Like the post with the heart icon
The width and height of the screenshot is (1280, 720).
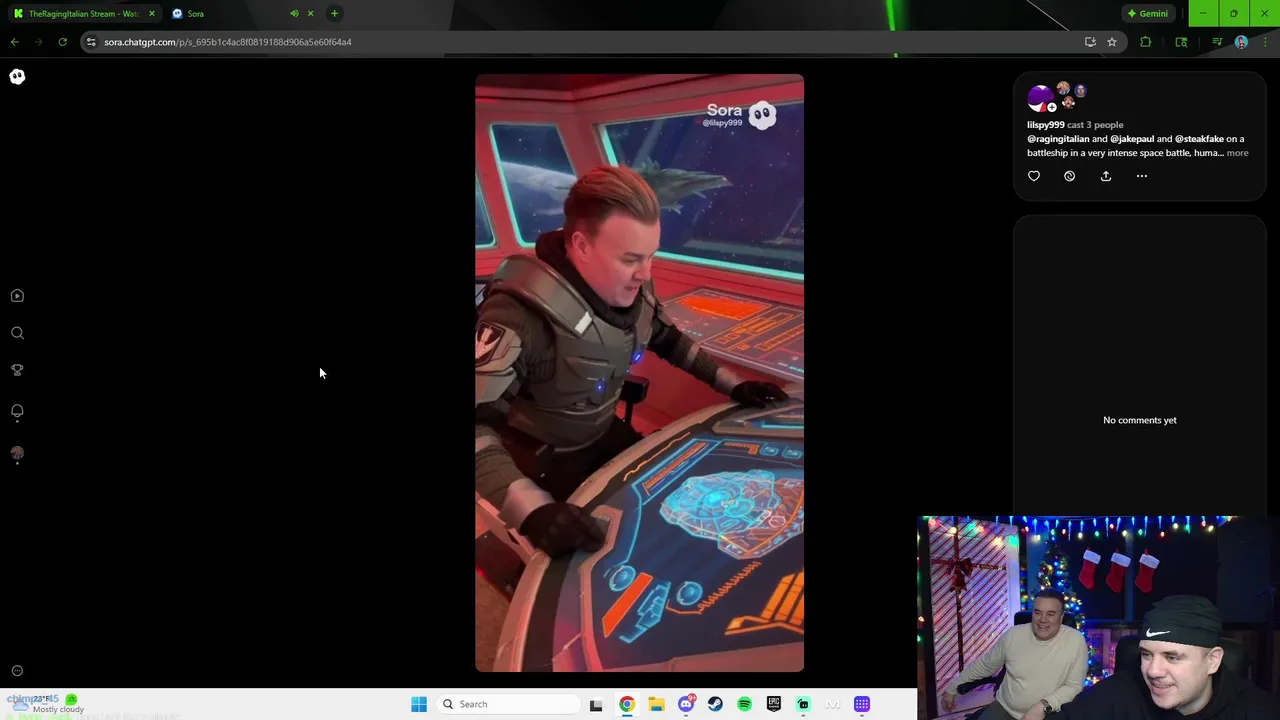(1034, 176)
